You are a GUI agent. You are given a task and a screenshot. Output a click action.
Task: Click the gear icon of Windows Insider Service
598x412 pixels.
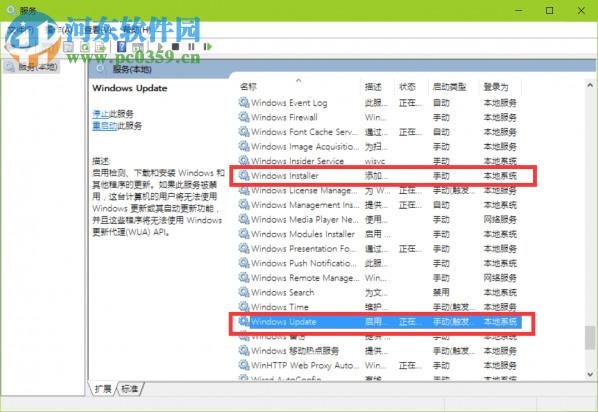pyautogui.click(x=244, y=161)
